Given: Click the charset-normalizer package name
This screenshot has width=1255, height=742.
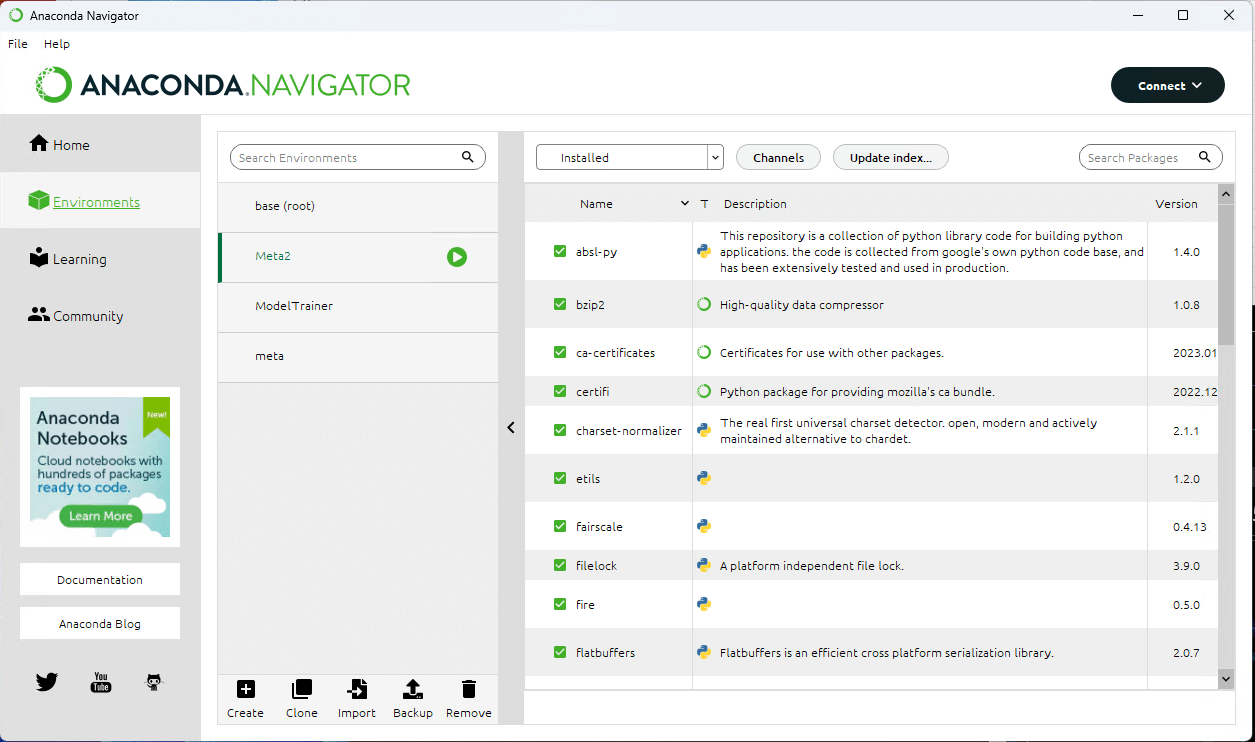Looking at the screenshot, I should [629, 431].
